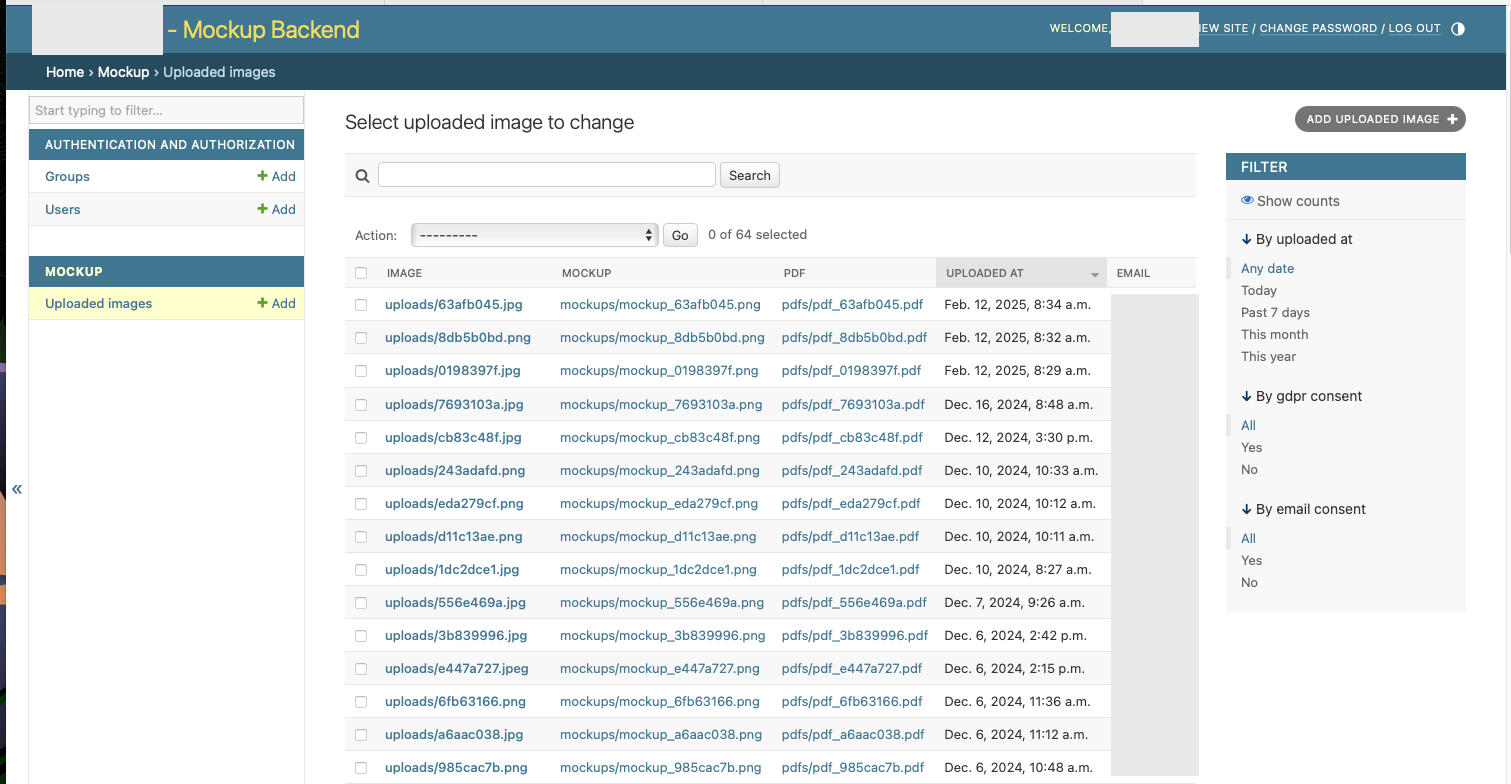The image size is (1511, 784).
Task: Click the magnifier search icon
Action: pyautogui.click(x=362, y=176)
